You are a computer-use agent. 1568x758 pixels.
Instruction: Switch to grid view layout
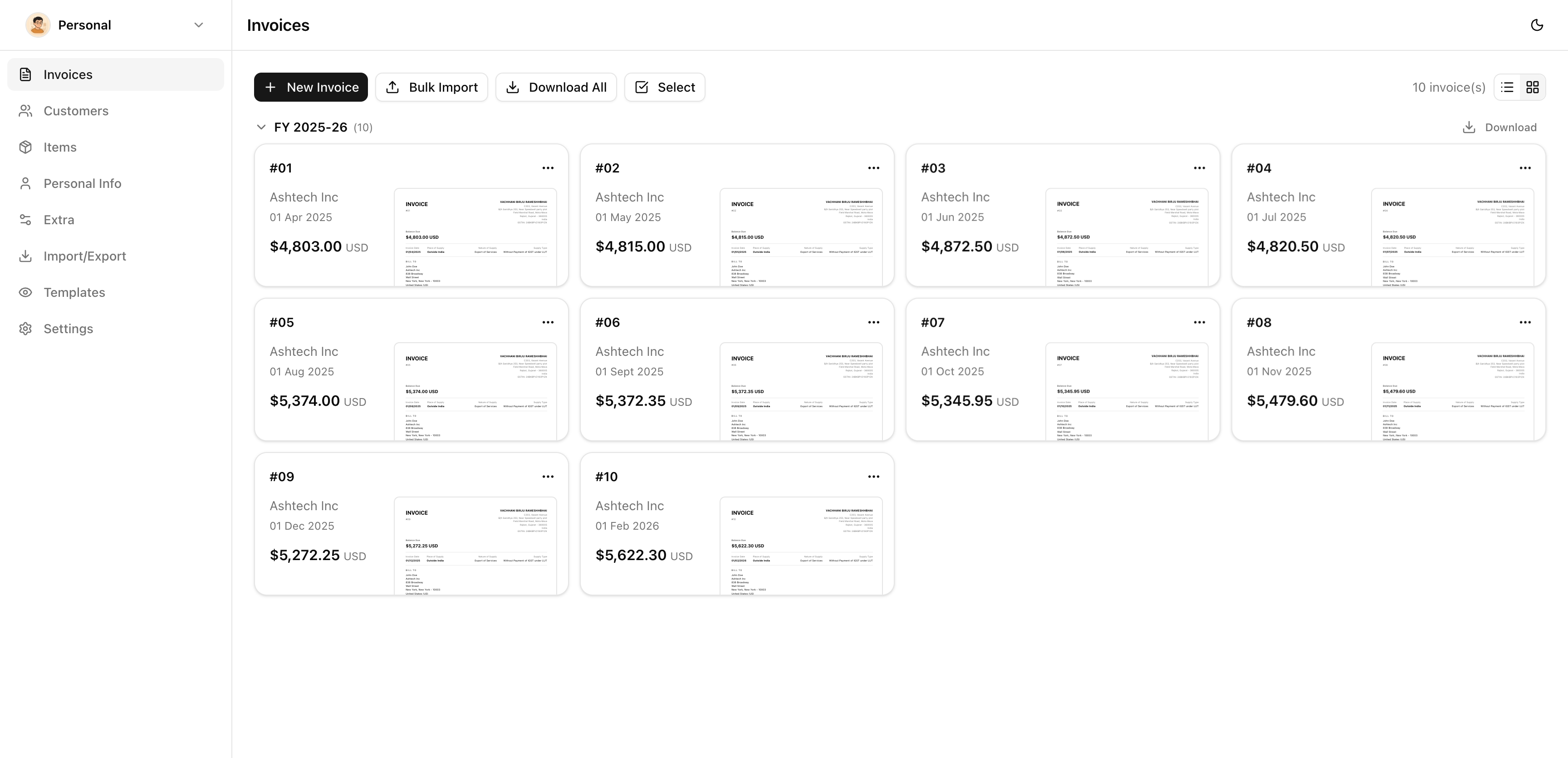click(1532, 87)
